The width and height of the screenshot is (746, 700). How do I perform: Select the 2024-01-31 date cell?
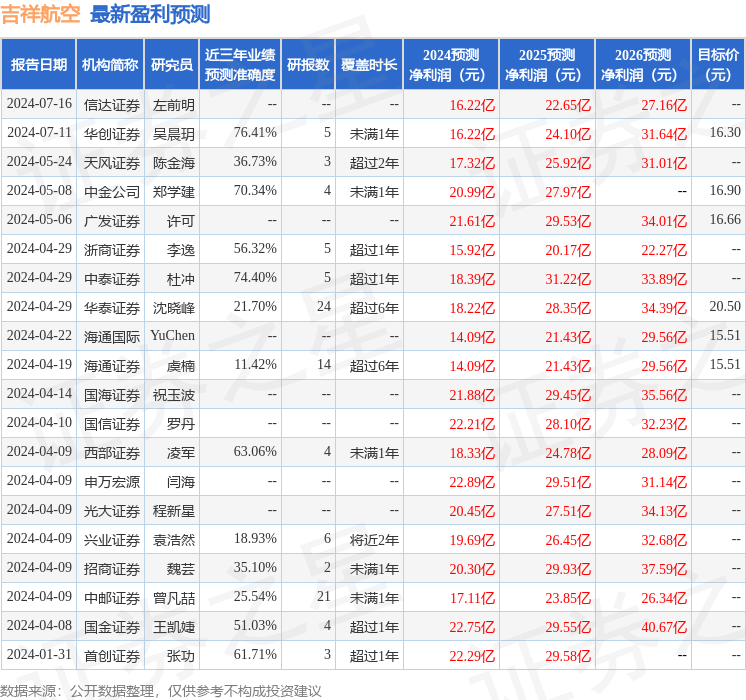(39, 655)
